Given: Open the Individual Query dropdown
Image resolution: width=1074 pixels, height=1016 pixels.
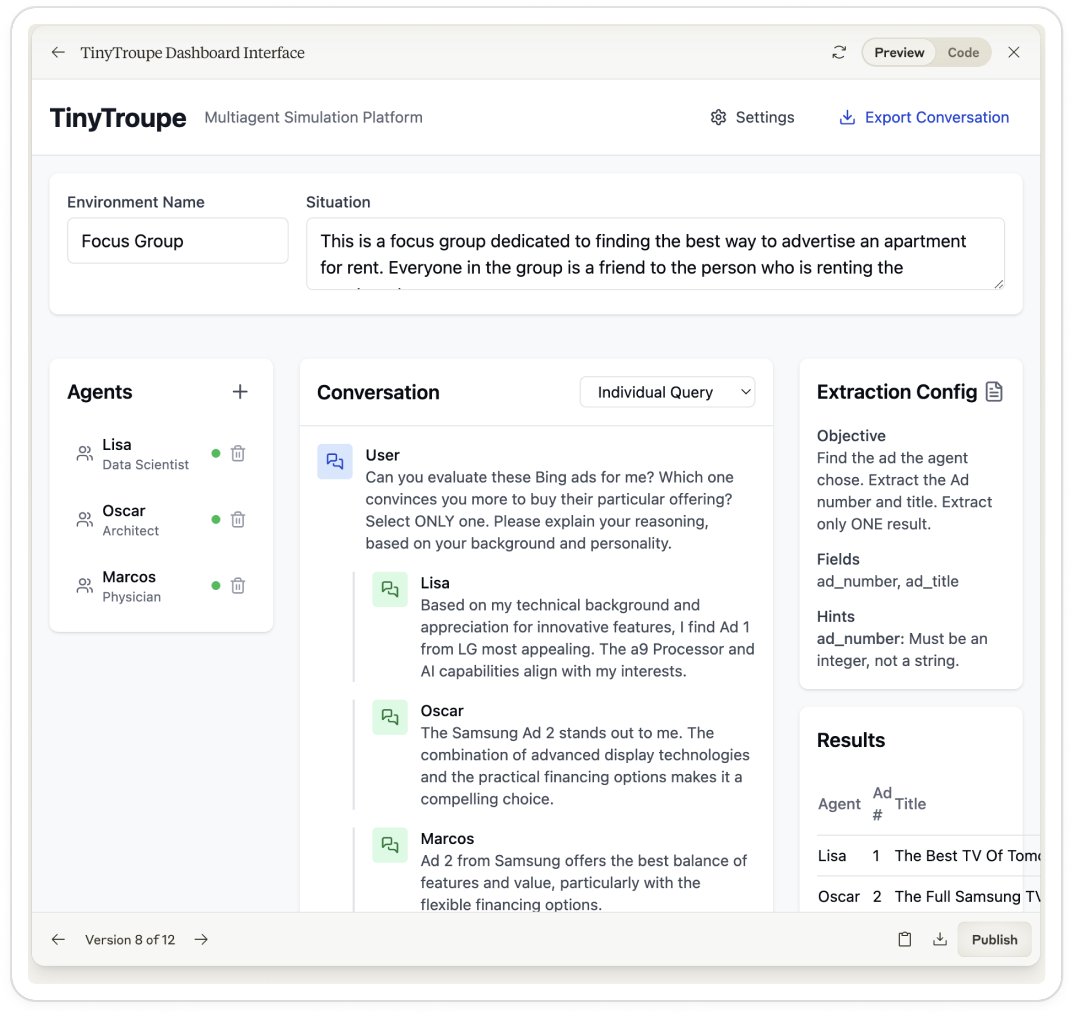Looking at the screenshot, I should (x=667, y=392).
